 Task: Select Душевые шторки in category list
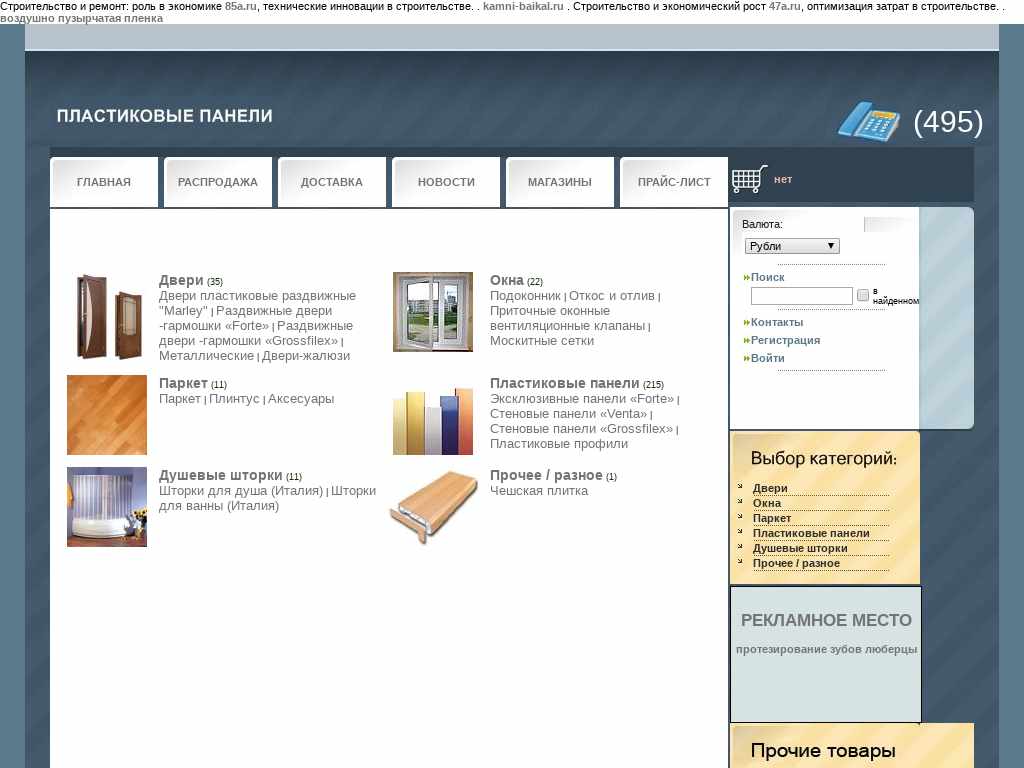(x=800, y=548)
